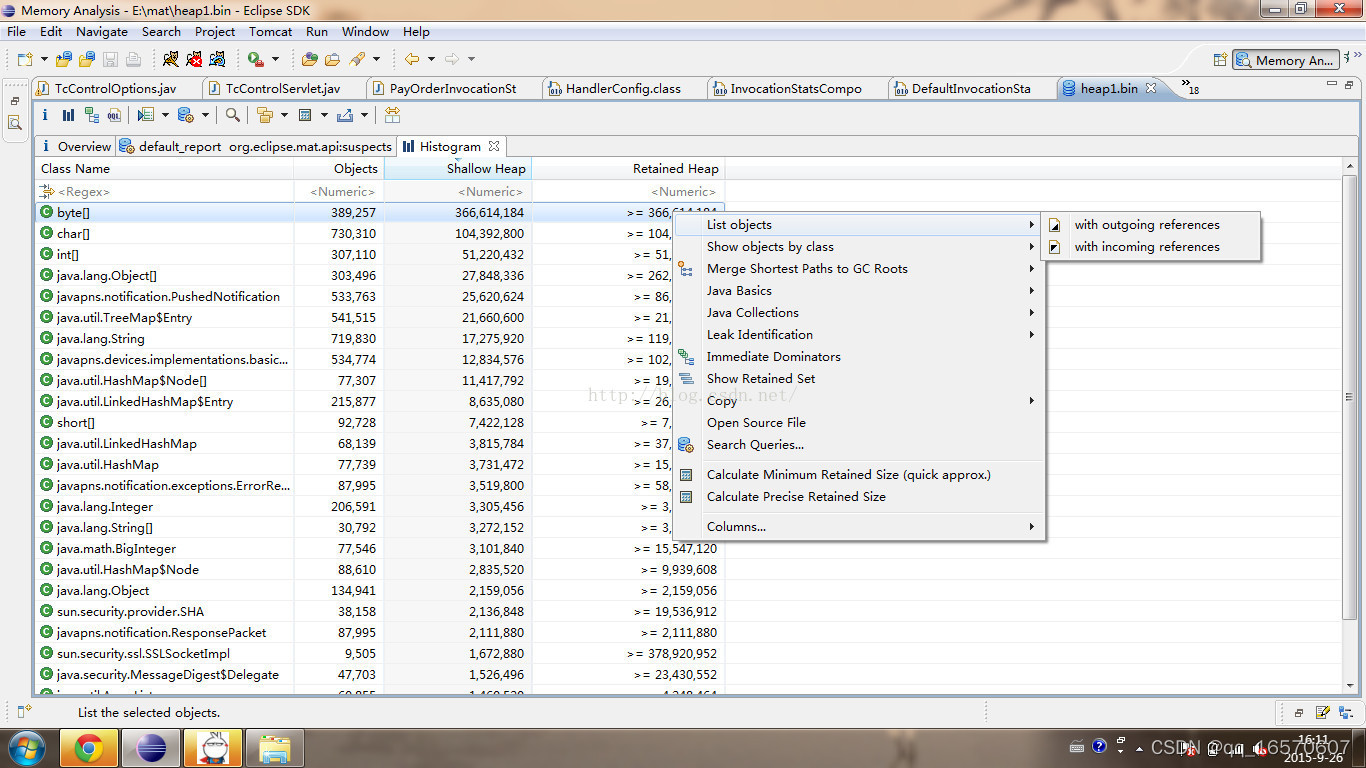This screenshot has width=1366, height=768.
Task: Click the run reports database icon
Action: 185,115
